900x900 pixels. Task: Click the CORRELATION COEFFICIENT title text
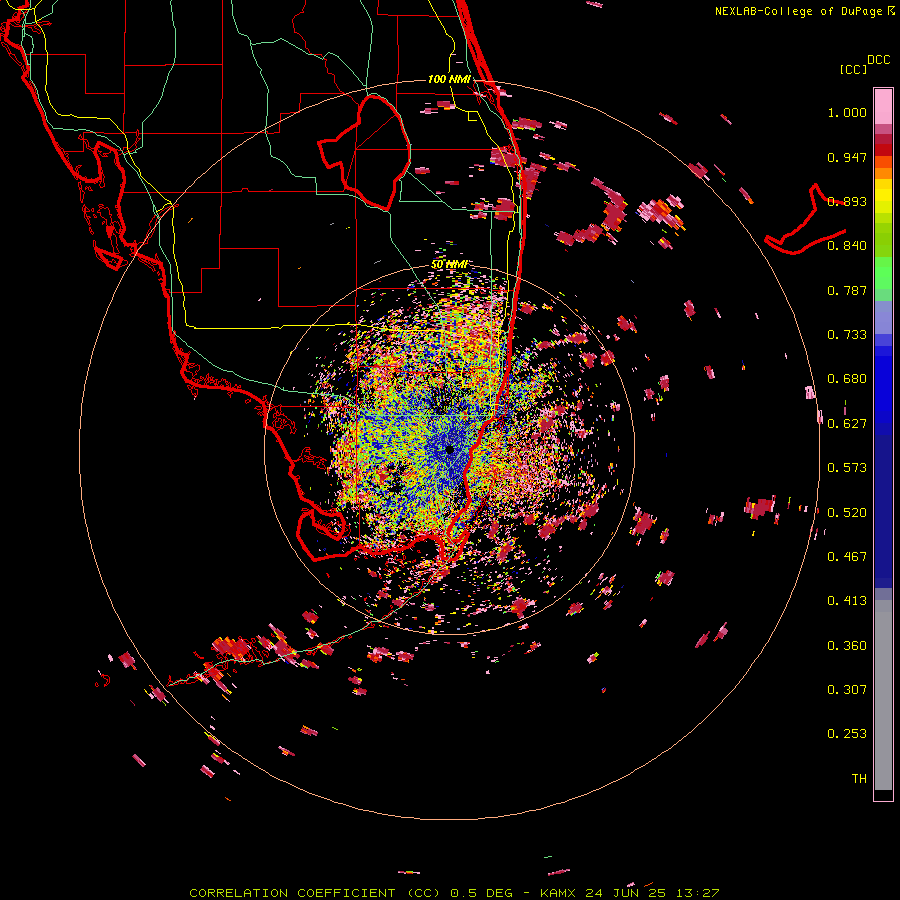tap(292, 893)
